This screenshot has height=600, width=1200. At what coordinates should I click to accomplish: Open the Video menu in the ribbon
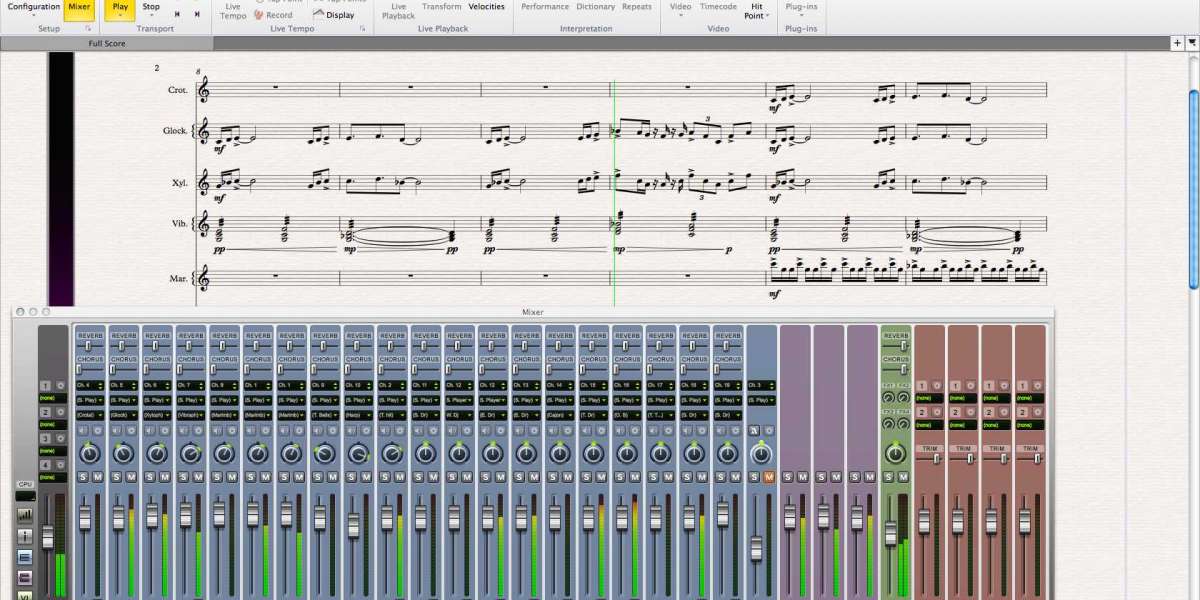point(680,7)
